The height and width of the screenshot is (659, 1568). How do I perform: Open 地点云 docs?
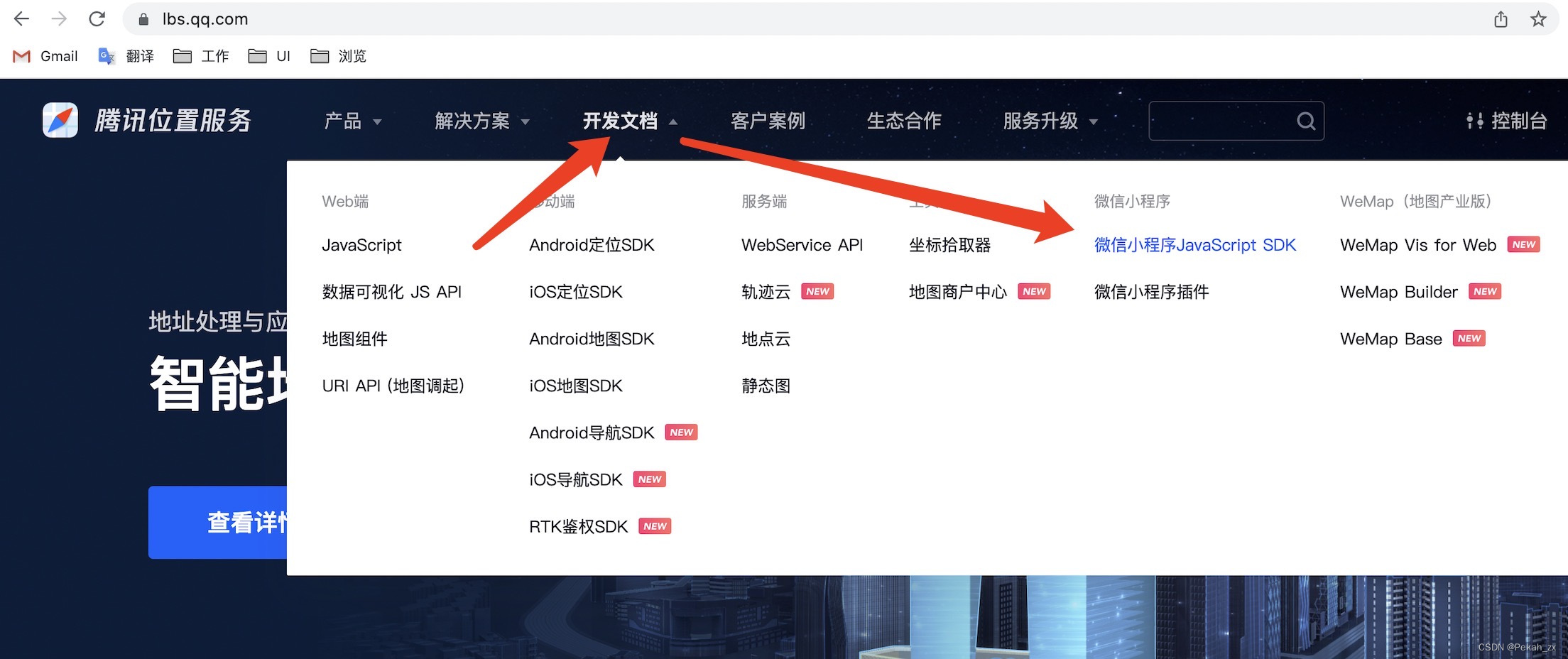(x=766, y=339)
